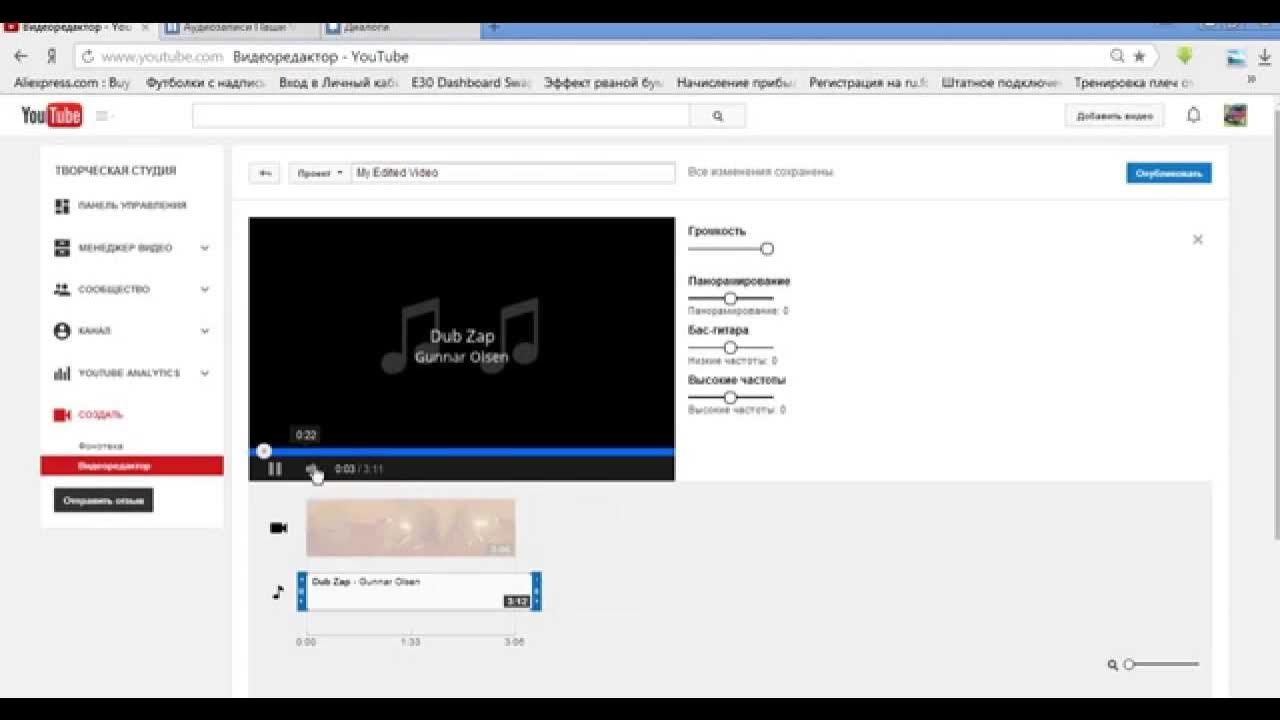This screenshot has width=1280, height=720.
Task: Click the YouTube Analytics bar chart icon
Action: click(x=62, y=373)
